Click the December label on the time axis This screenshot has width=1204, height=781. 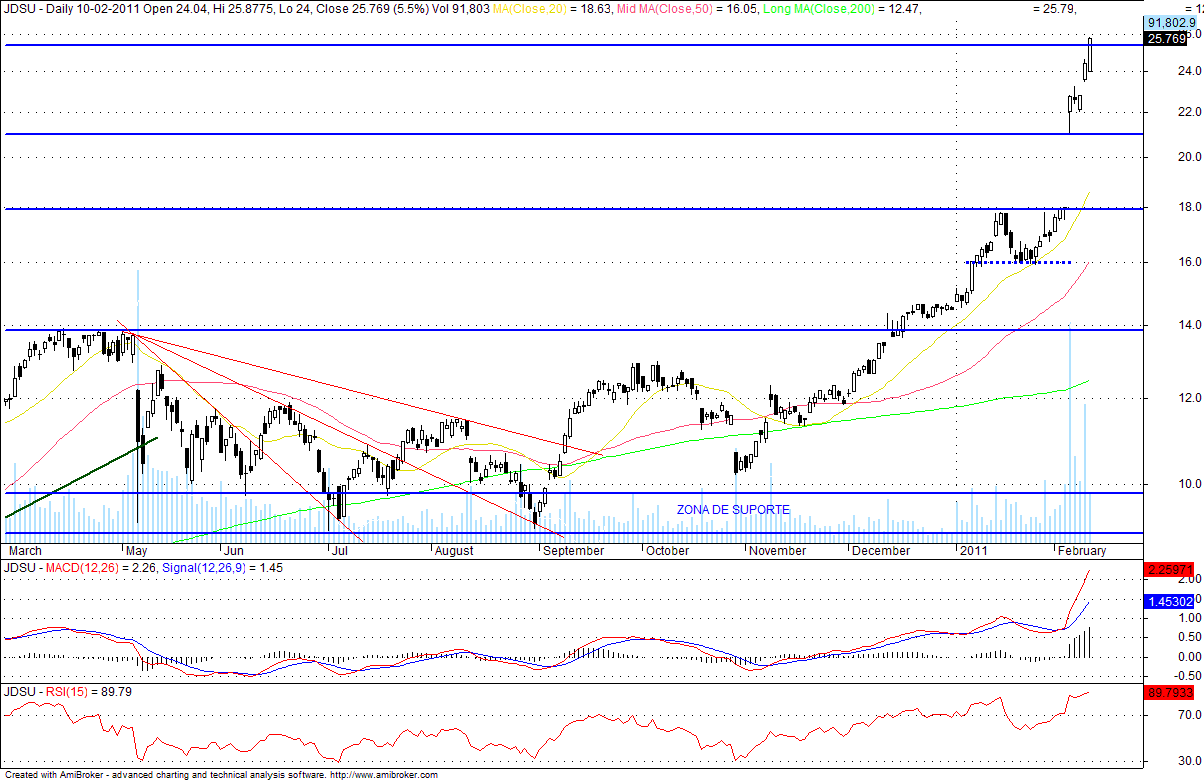pos(881,550)
